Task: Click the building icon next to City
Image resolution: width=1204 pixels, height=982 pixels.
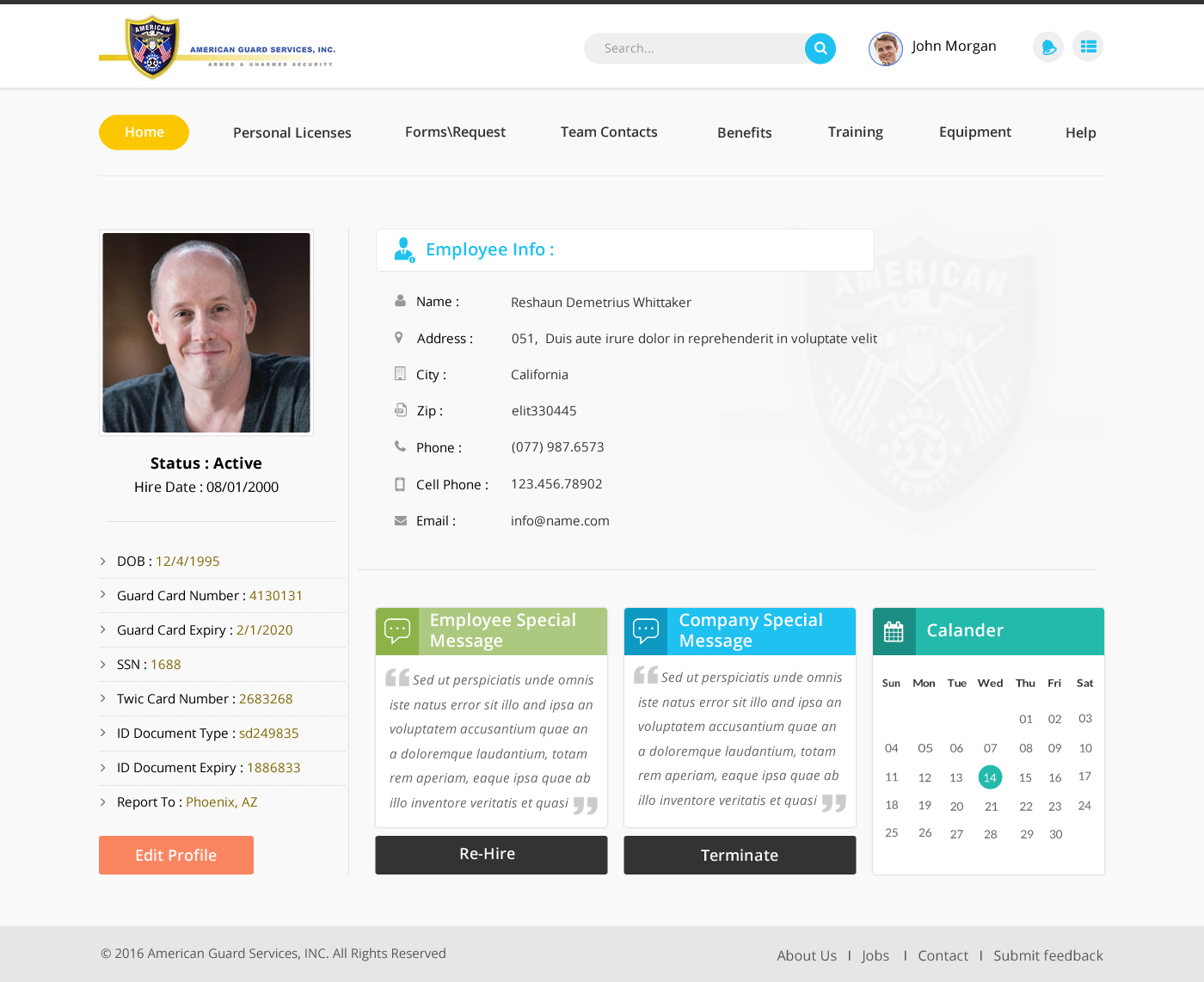Action: point(399,373)
